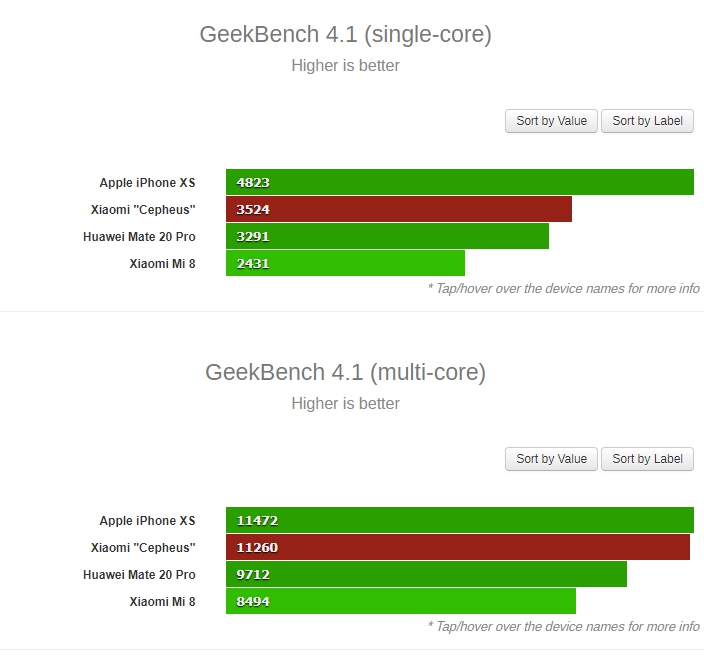Click Sort by Value in multi-core chart
Viewport: 704px width, 655px height.
551,459
